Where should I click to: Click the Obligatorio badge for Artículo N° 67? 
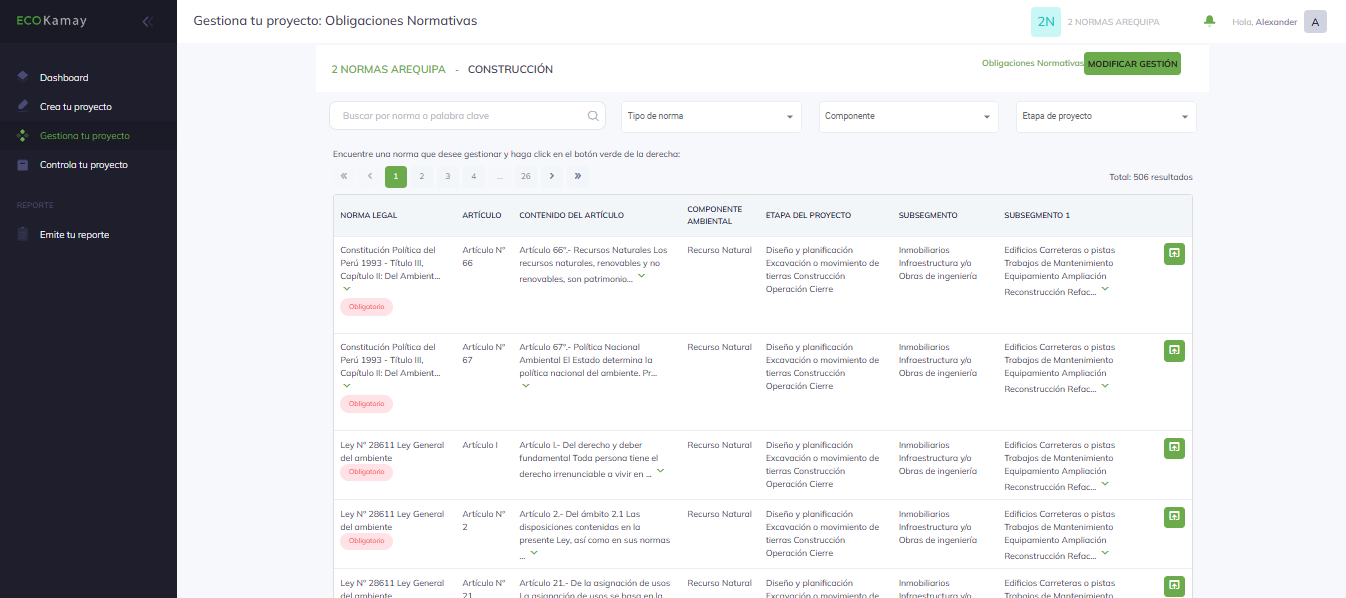pos(366,404)
